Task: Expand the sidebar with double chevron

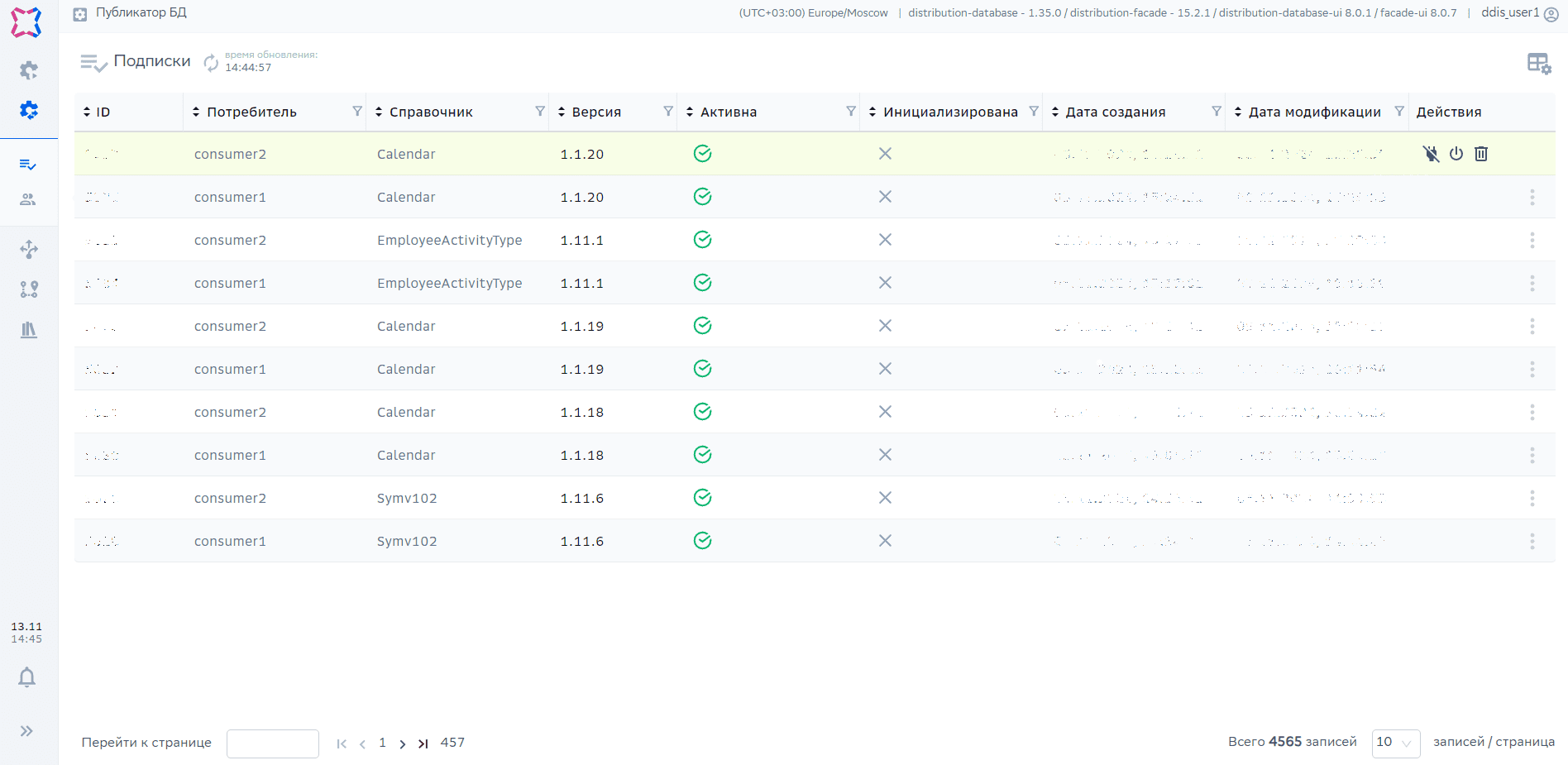Action: tap(26, 731)
